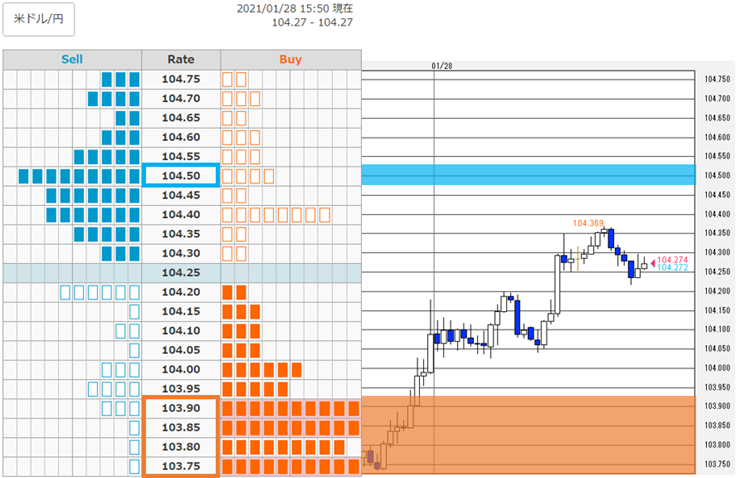Select the 104.60 rate cell
Screen dimensions: 736x478
click(x=181, y=137)
